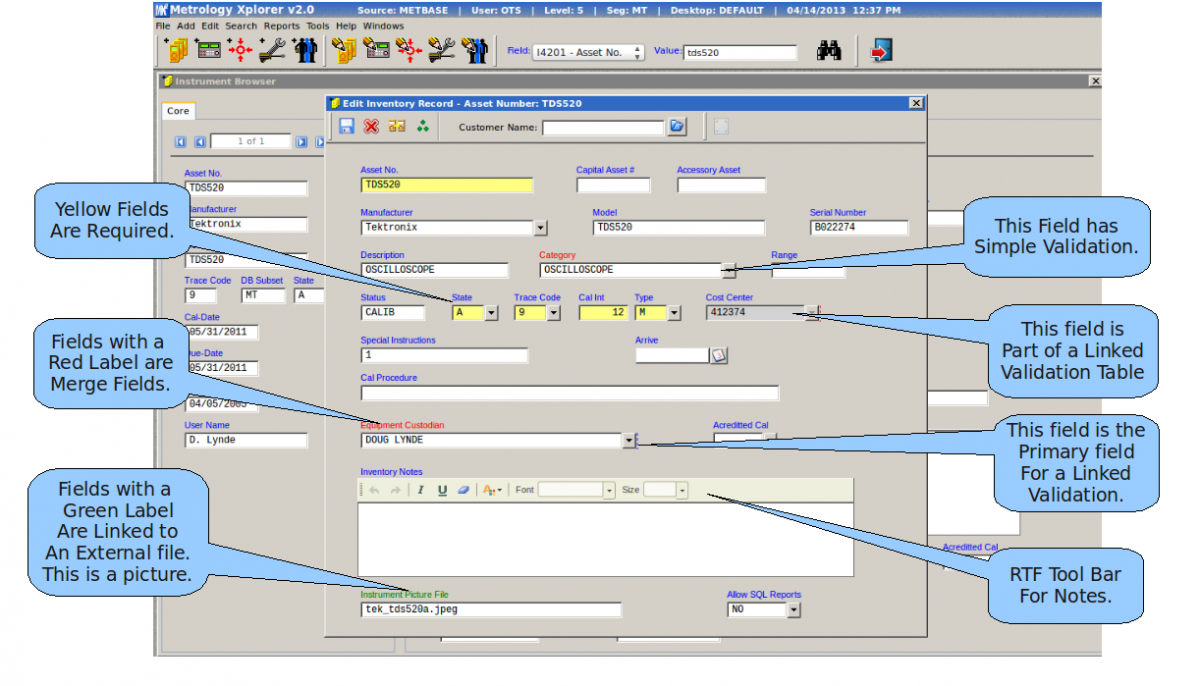The image size is (1200, 686).
Task: Click the Instrument Picture File input field
Action: point(490,609)
